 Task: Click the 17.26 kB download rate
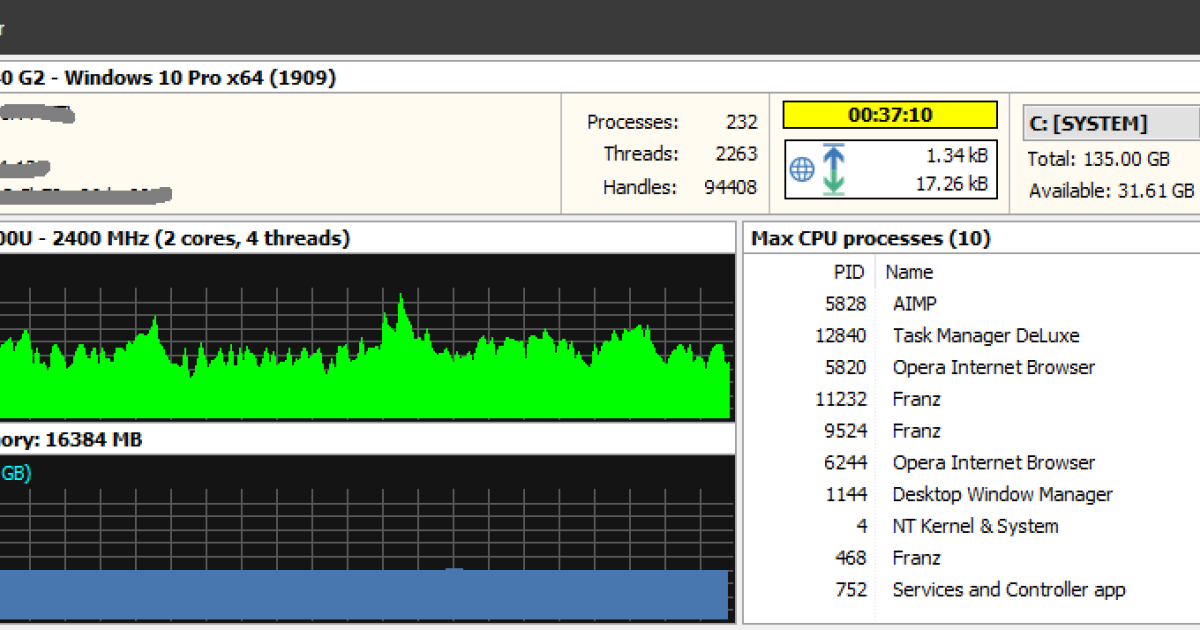coord(952,184)
